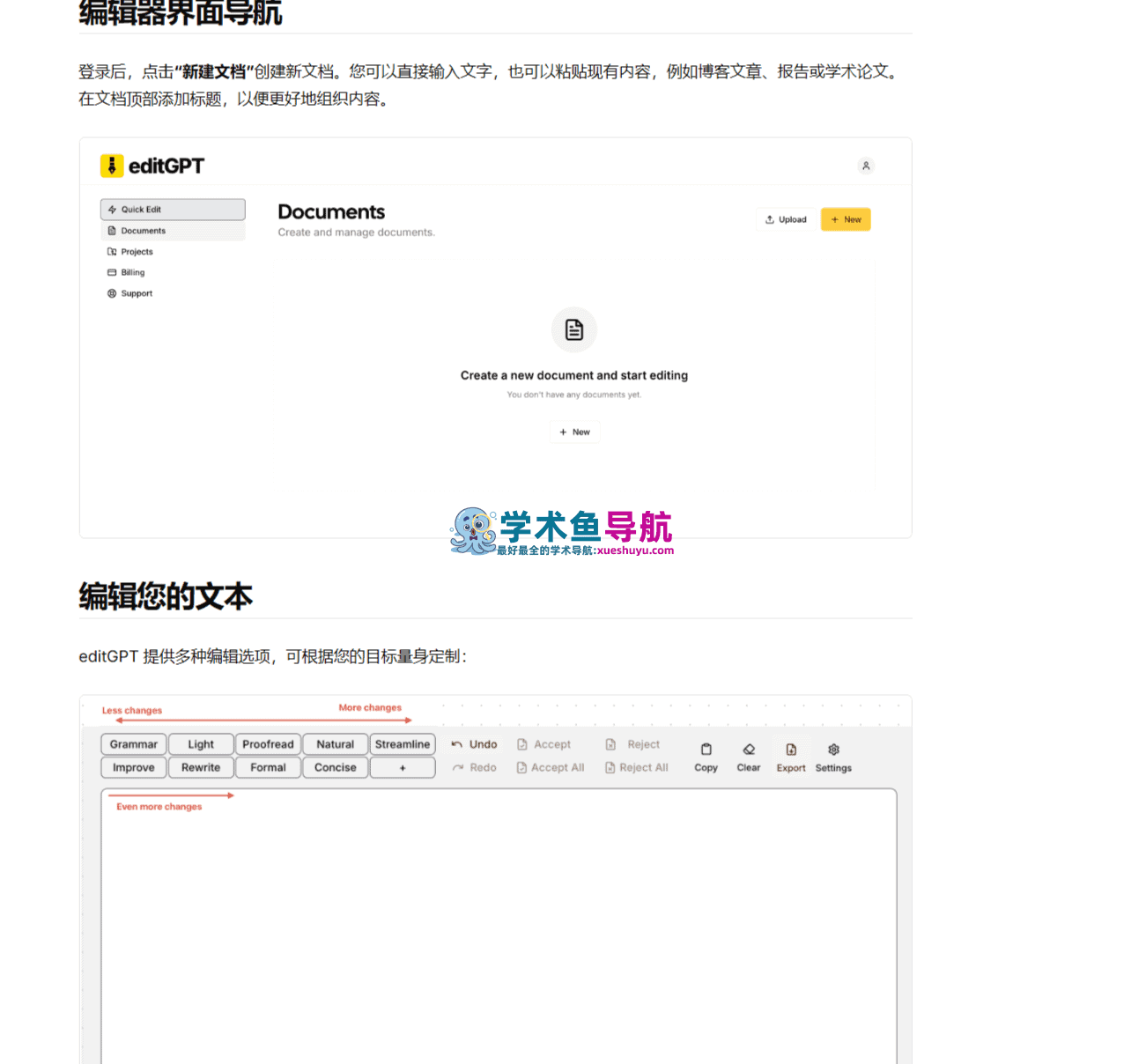Image resolution: width=1124 pixels, height=1064 pixels.
Task: Click the yellow New button
Action: tap(846, 219)
